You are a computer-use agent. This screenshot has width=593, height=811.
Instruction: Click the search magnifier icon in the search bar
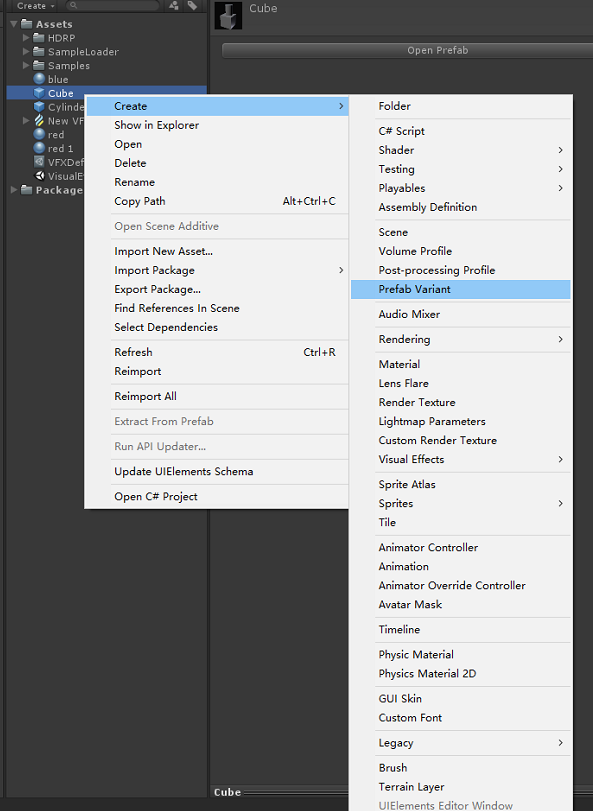click(73, 5)
